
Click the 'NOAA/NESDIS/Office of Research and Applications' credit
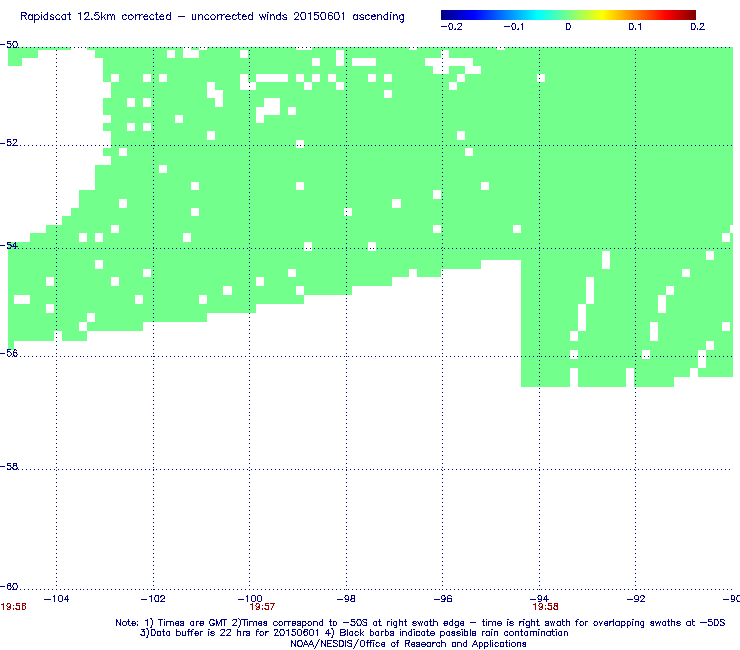[408, 644]
